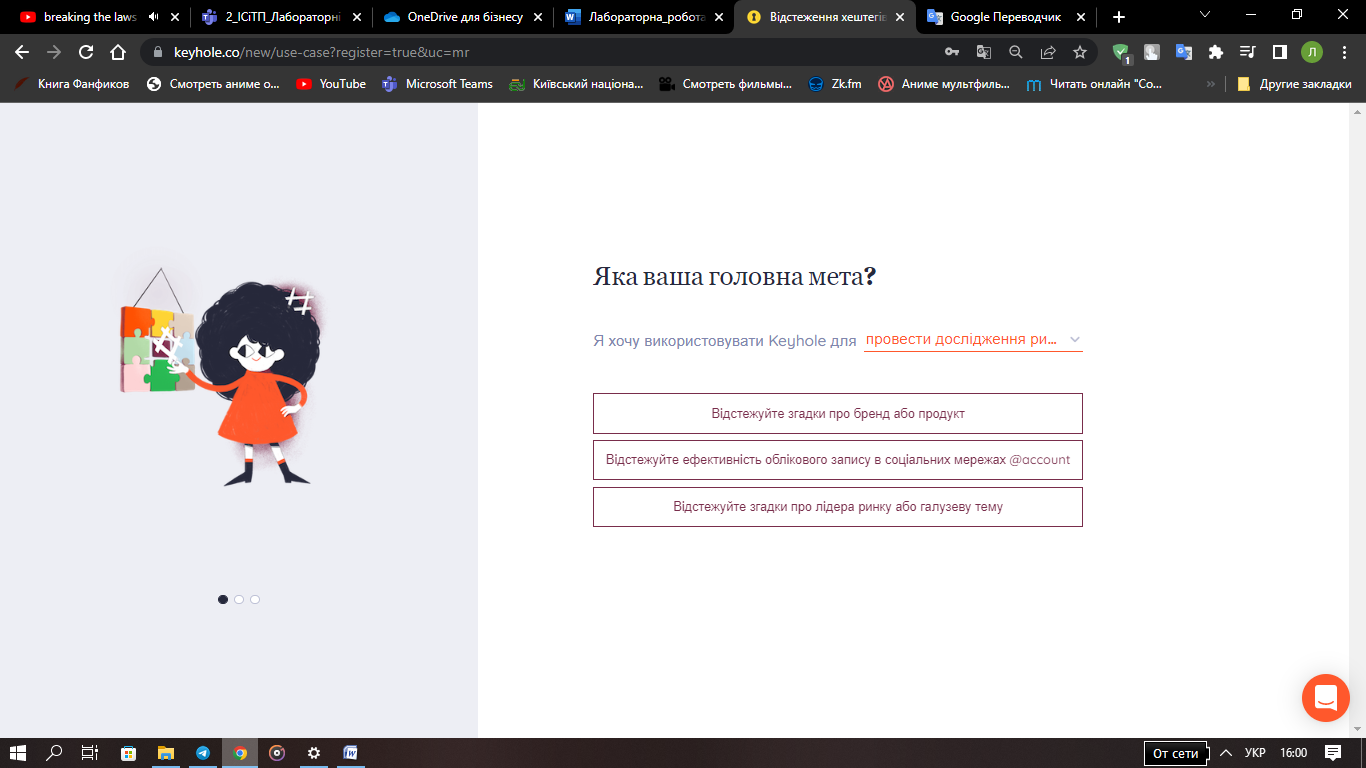Open the Аниме мультфиль... bookmark
The height and width of the screenshot is (768, 1366).
(x=944, y=84)
